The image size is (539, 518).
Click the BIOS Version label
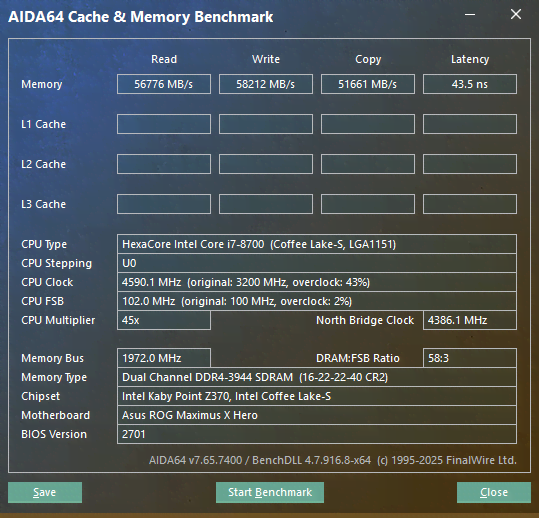tap(54, 434)
